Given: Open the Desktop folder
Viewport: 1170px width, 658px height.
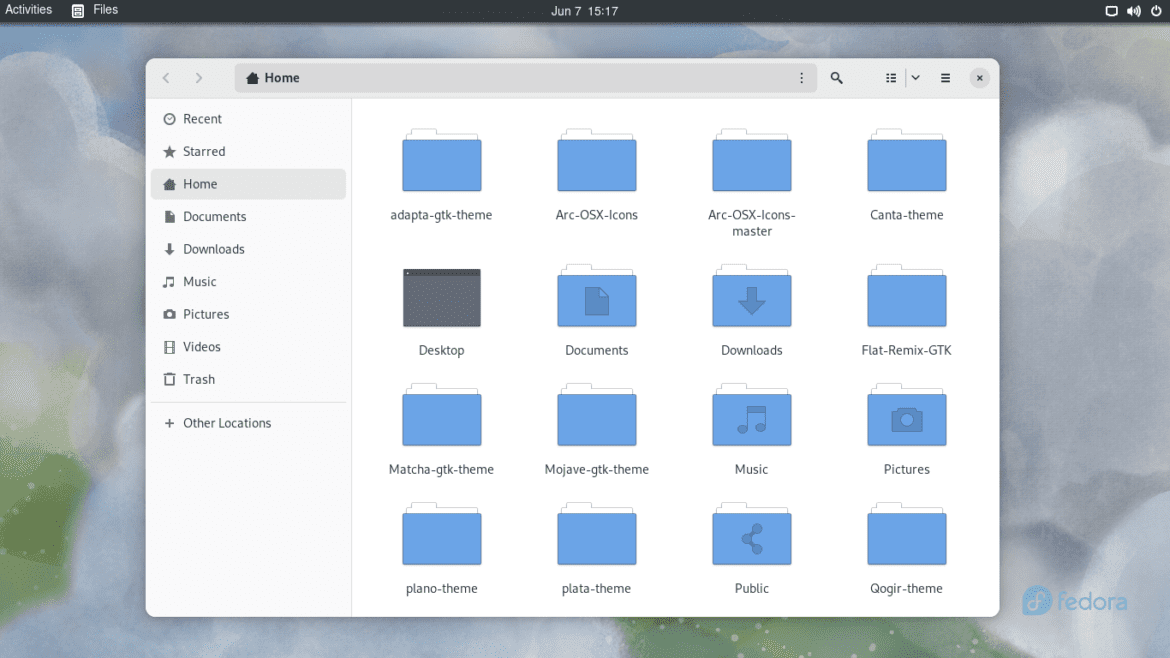Looking at the screenshot, I should [441, 297].
